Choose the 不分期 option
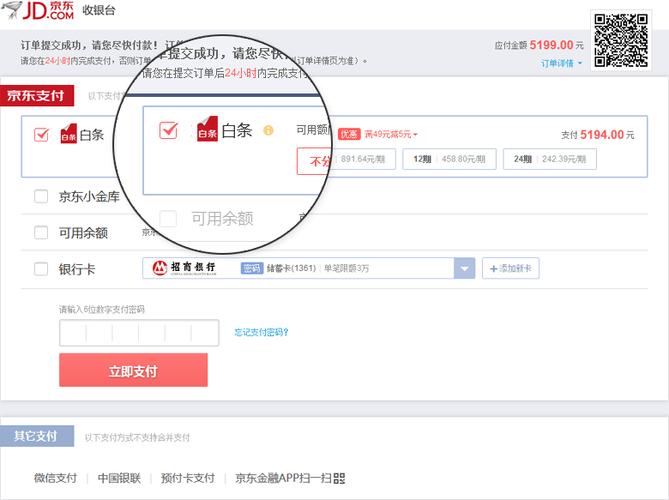The image size is (669, 500). coord(314,161)
